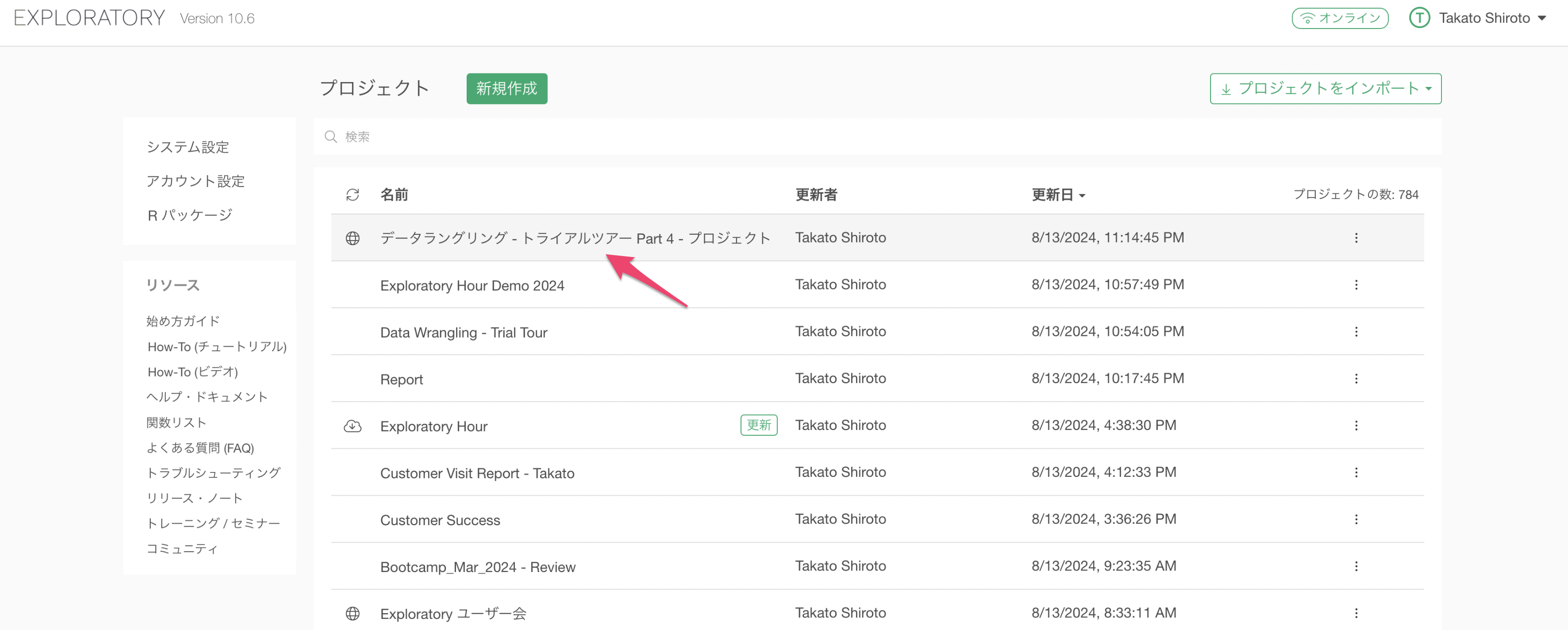Sort by 更新日 column header
This screenshot has width=1568, height=630.
click(1058, 195)
